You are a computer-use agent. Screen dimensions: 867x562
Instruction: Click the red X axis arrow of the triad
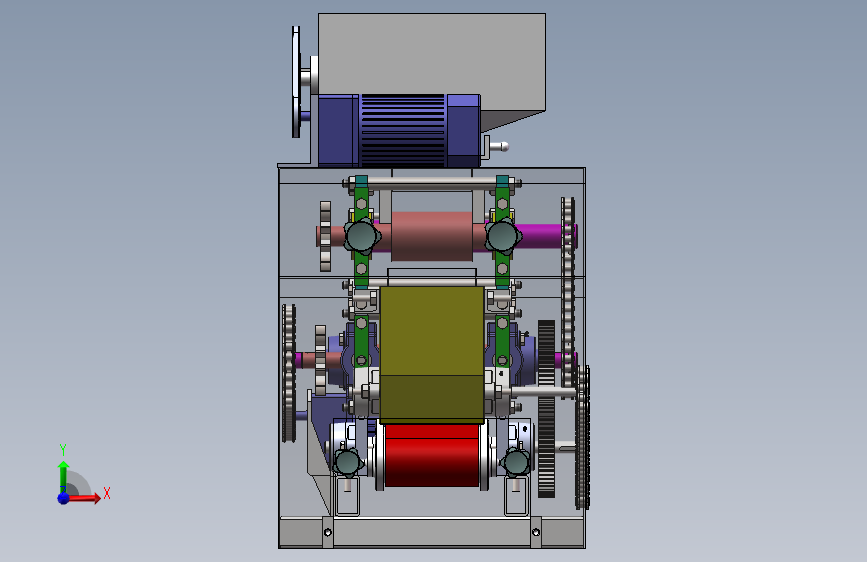pos(85,498)
